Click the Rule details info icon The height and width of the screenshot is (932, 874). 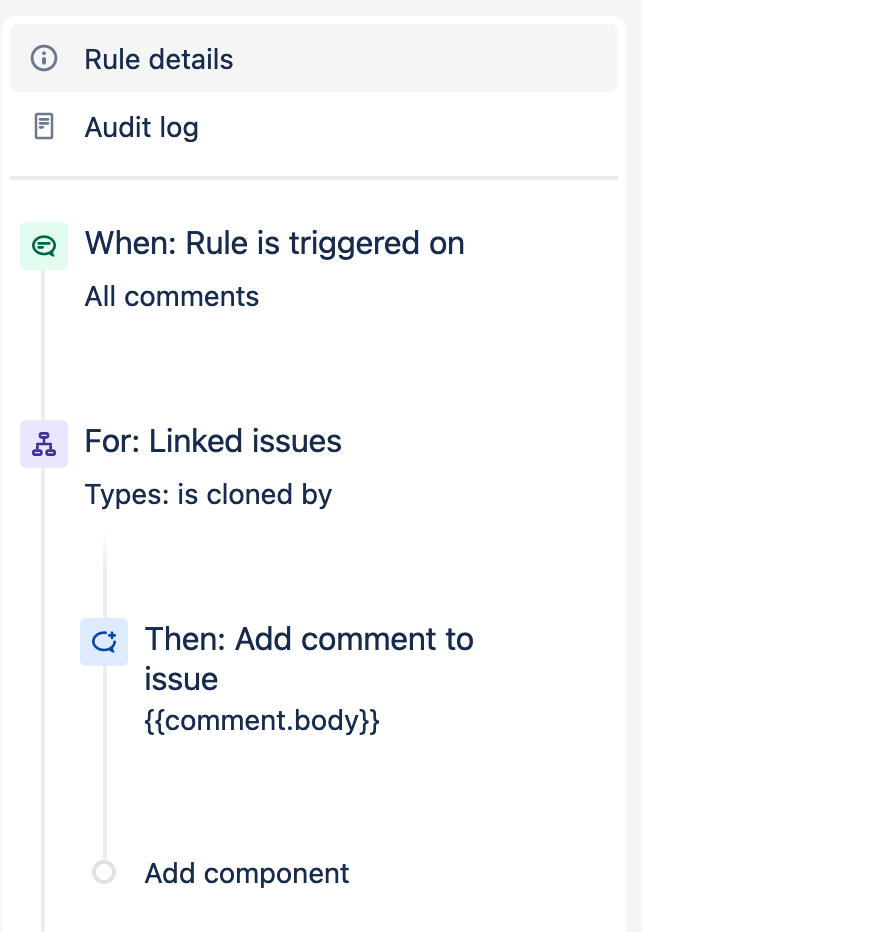pos(44,58)
